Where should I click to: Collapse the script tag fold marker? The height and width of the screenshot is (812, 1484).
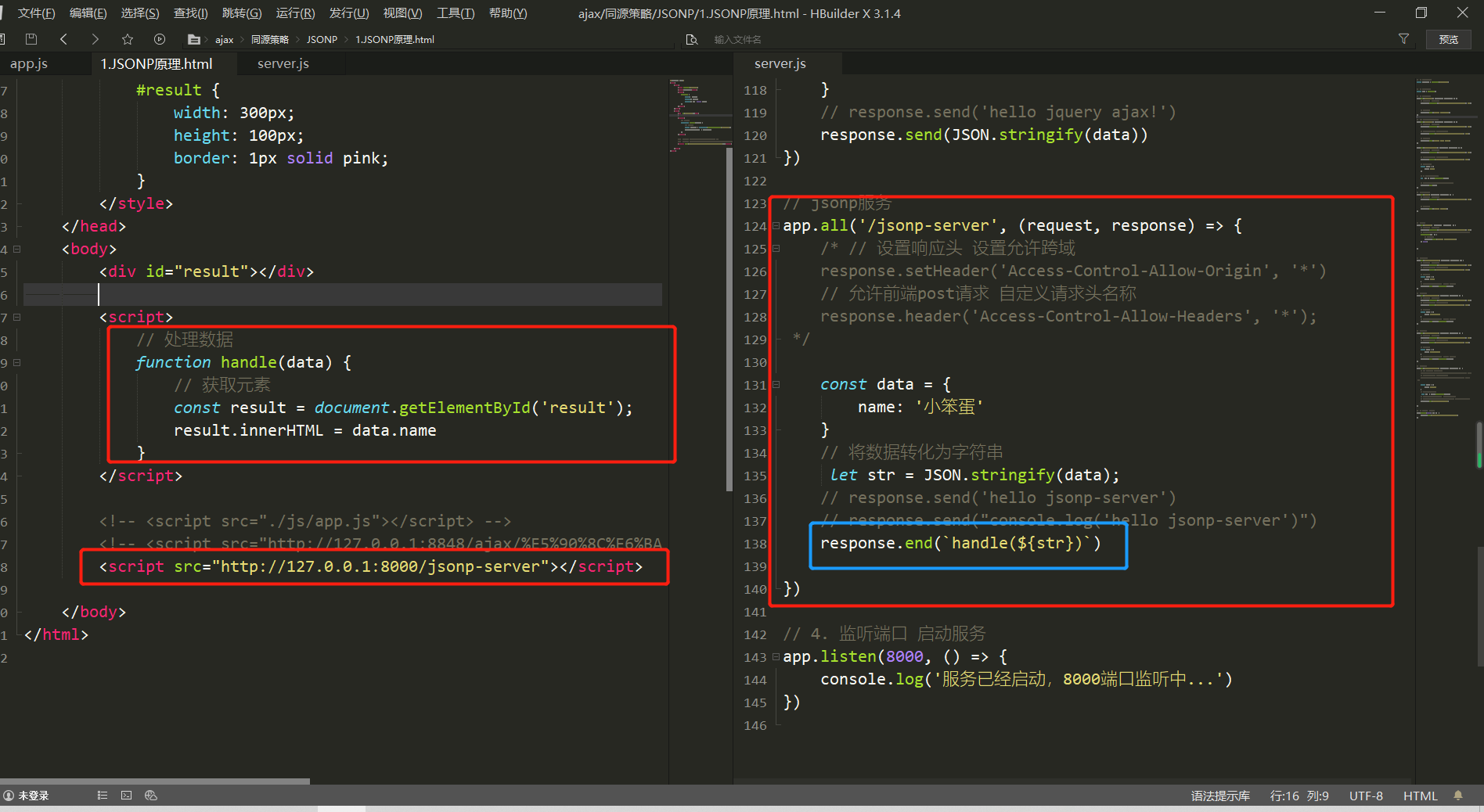tap(16, 317)
